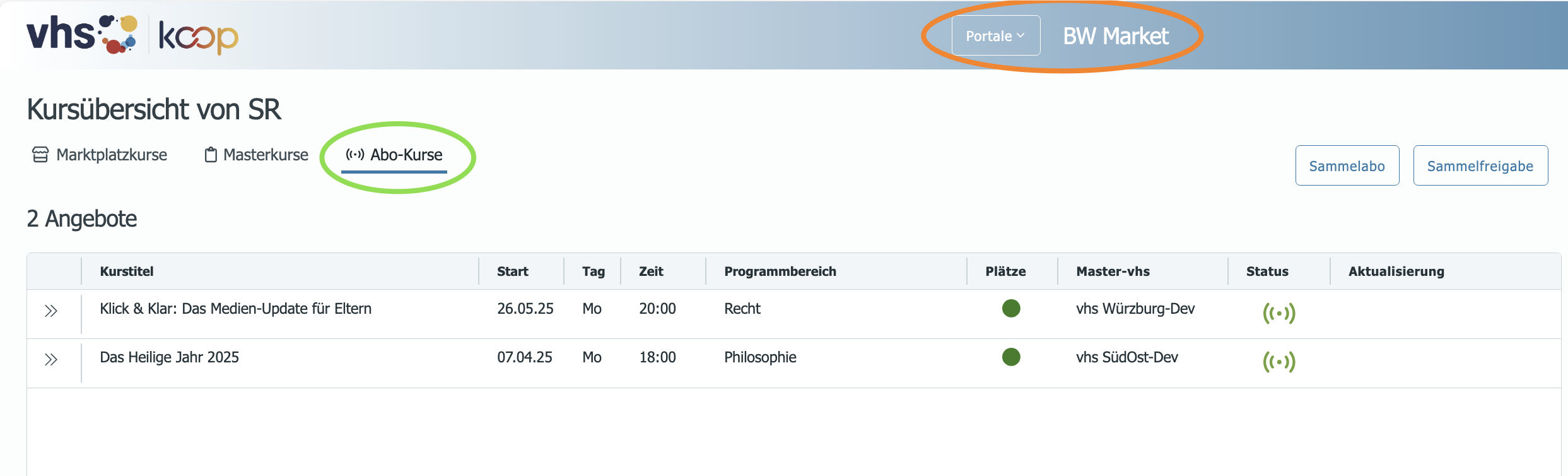Click the green Plätze dot for Recht course
This screenshot has height=476, width=1568.
click(x=1011, y=308)
